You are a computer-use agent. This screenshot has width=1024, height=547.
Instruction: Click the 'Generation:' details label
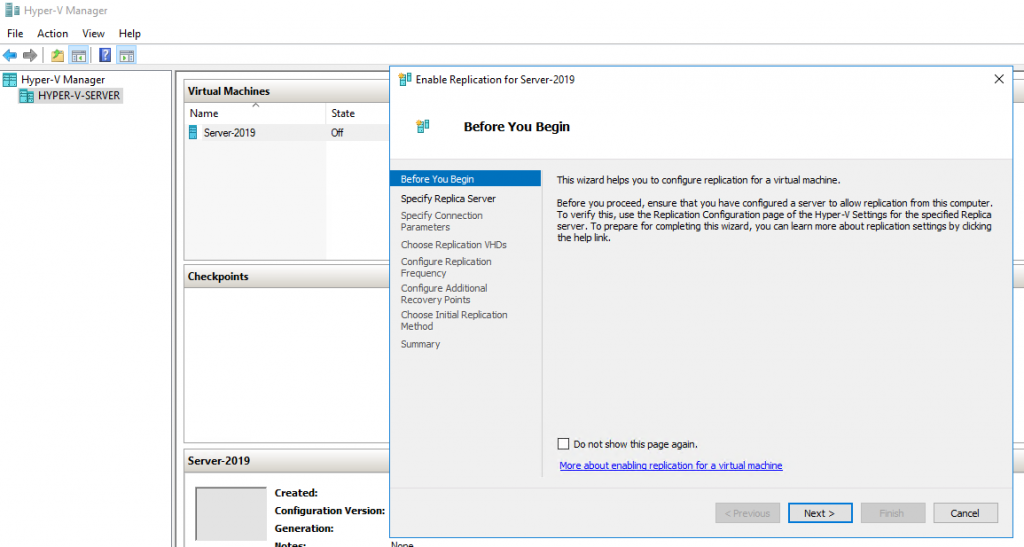pyautogui.click(x=304, y=528)
